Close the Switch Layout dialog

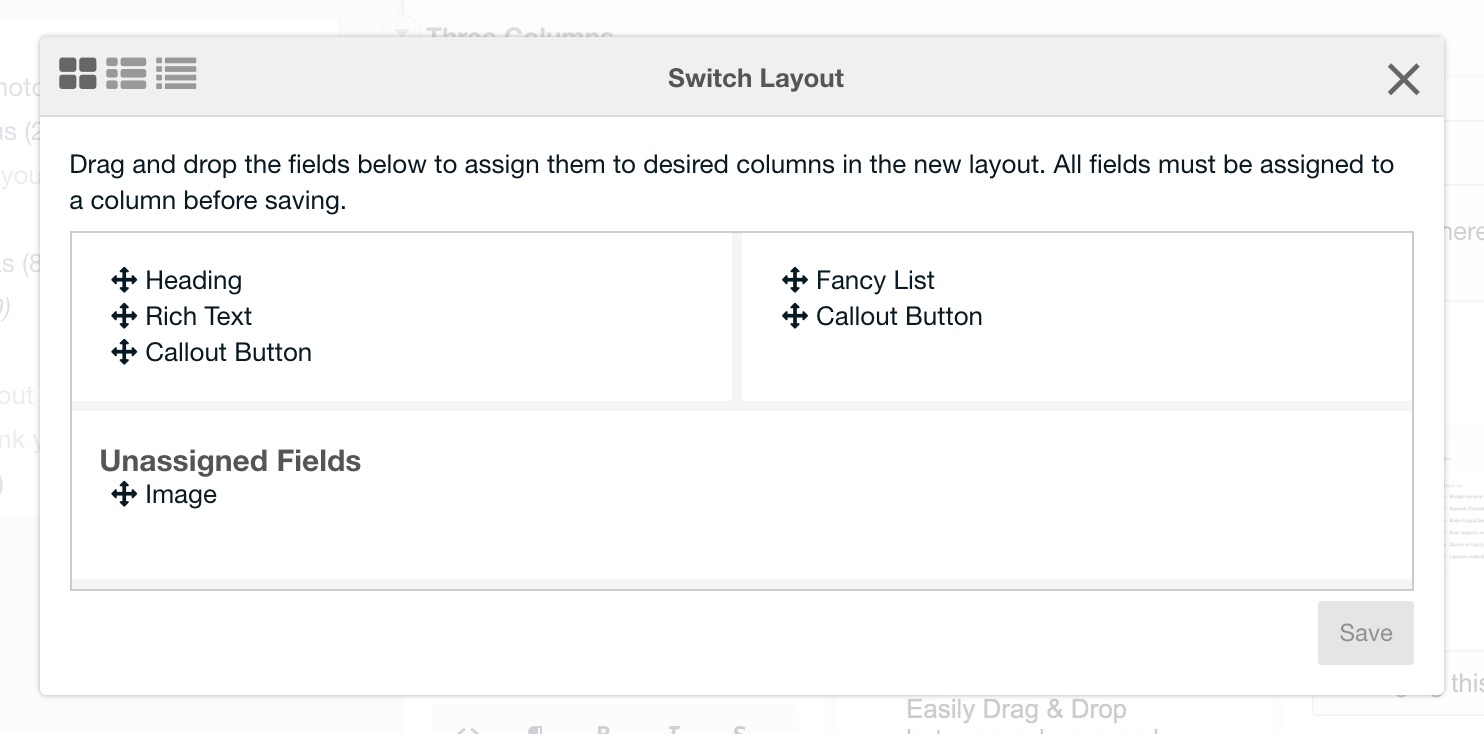pos(1404,79)
